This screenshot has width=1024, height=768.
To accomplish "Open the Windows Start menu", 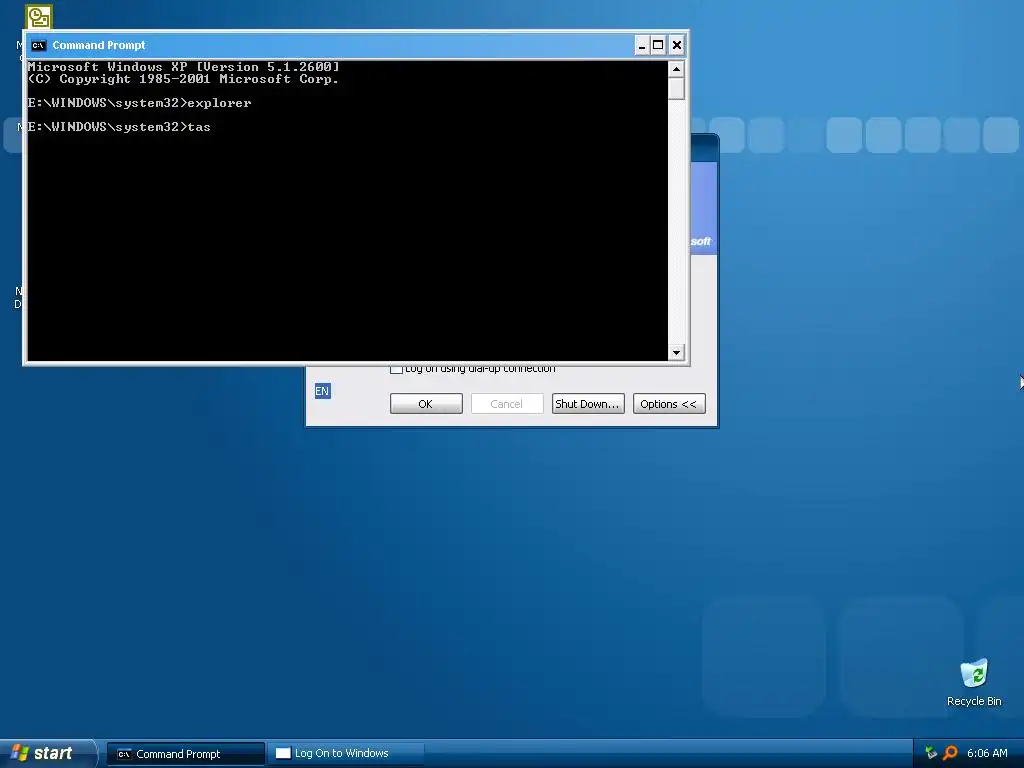I will (46, 753).
